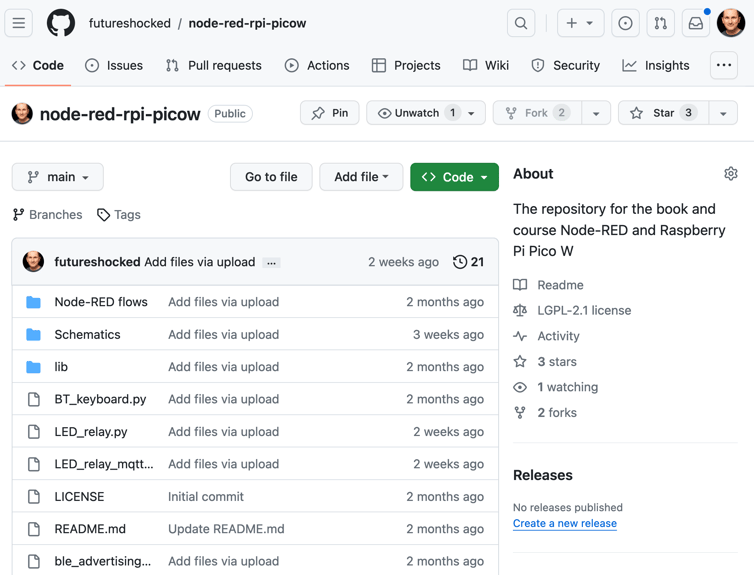Open latest commit 'Add files via upload'
754x575 pixels.
tap(200, 262)
